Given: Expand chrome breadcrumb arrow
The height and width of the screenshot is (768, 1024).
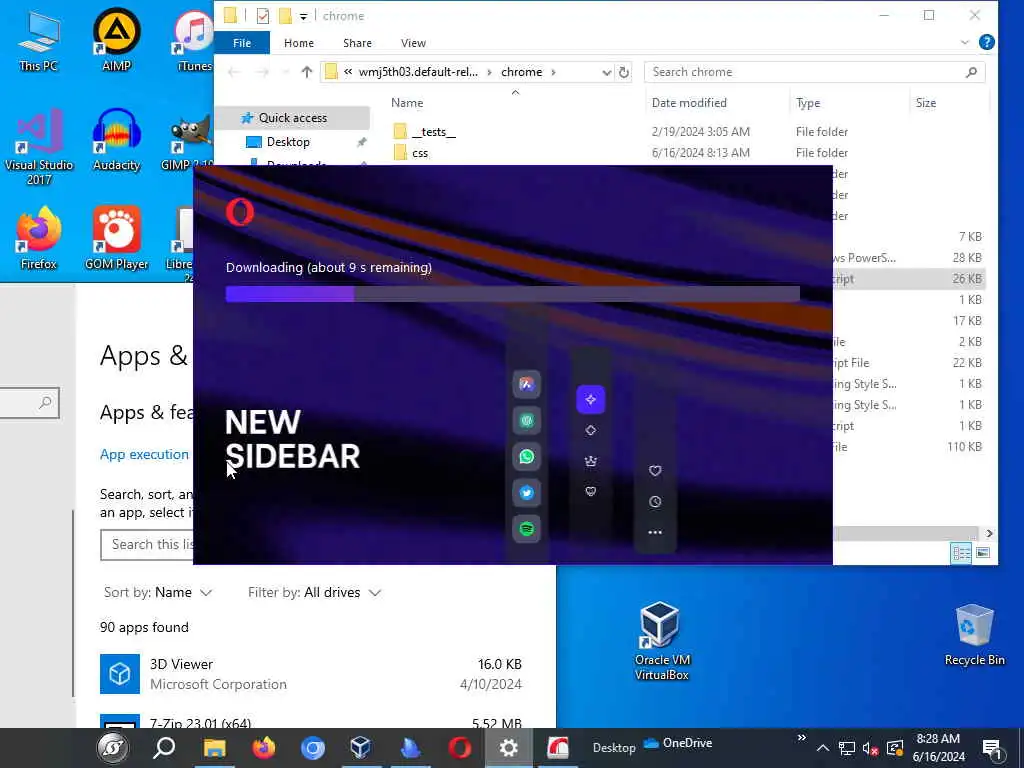Looking at the screenshot, I should (554, 72).
